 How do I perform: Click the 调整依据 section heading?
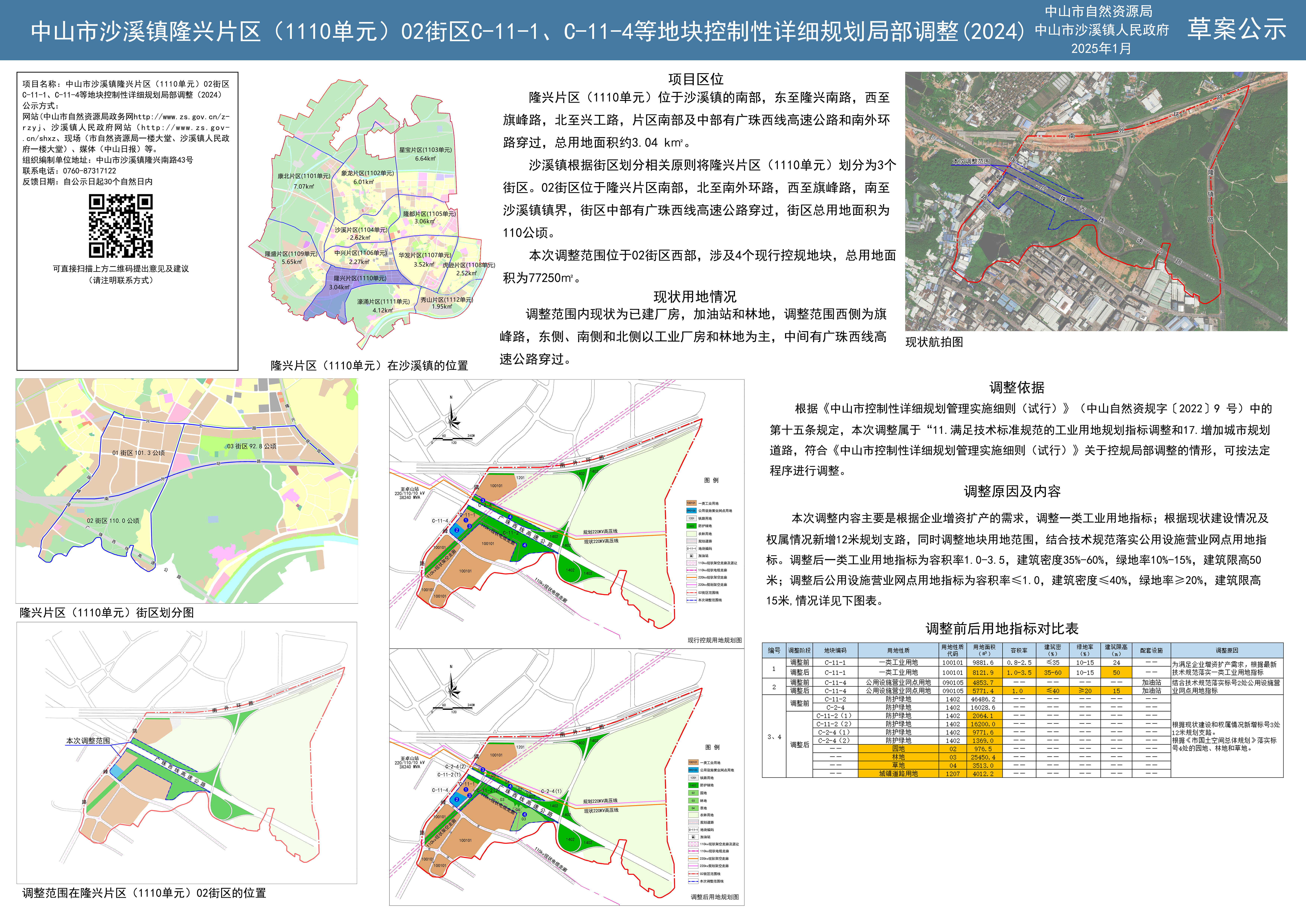pos(1017,387)
